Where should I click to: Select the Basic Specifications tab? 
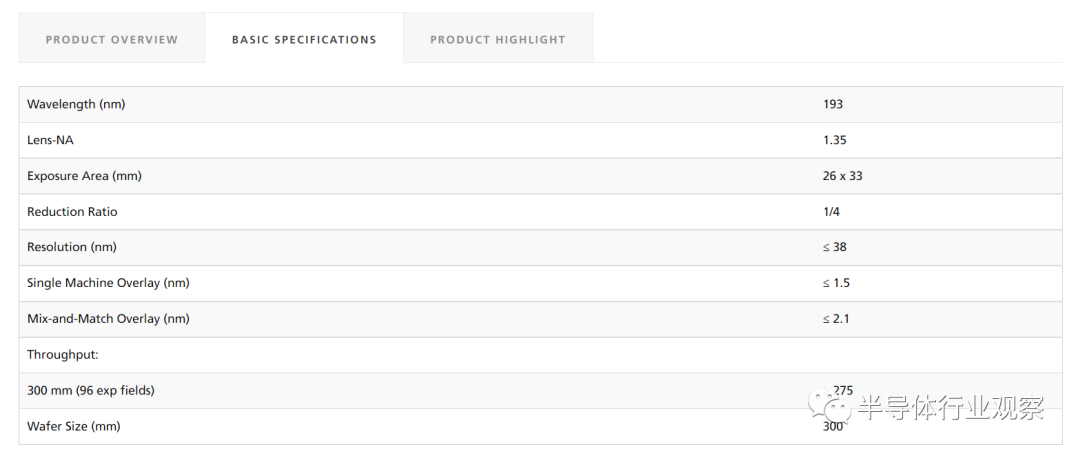point(304,40)
